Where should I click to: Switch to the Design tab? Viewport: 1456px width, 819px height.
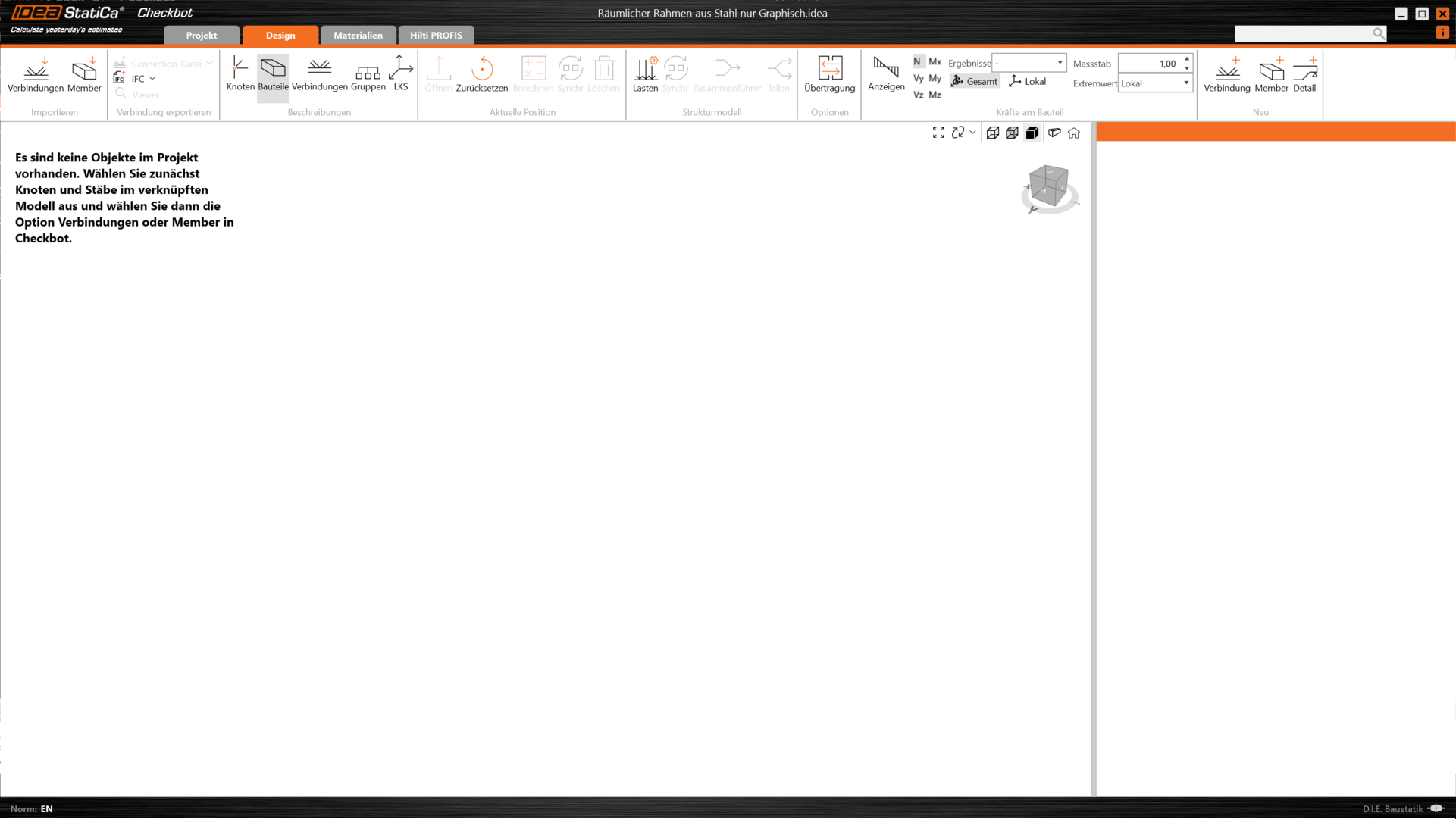pyautogui.click(x=280, y=36)
